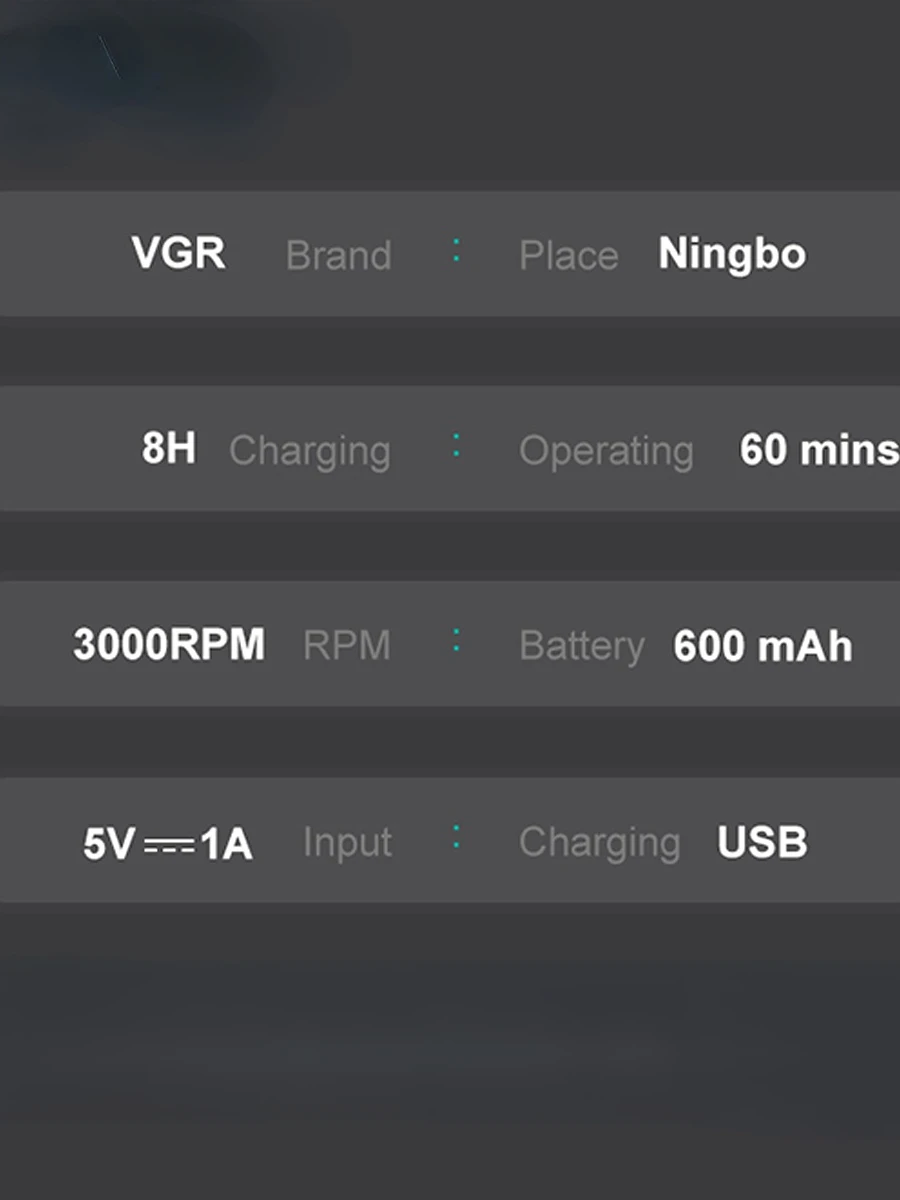Click the USB charging value
The image size is (900, 1200).
[762, 842]
